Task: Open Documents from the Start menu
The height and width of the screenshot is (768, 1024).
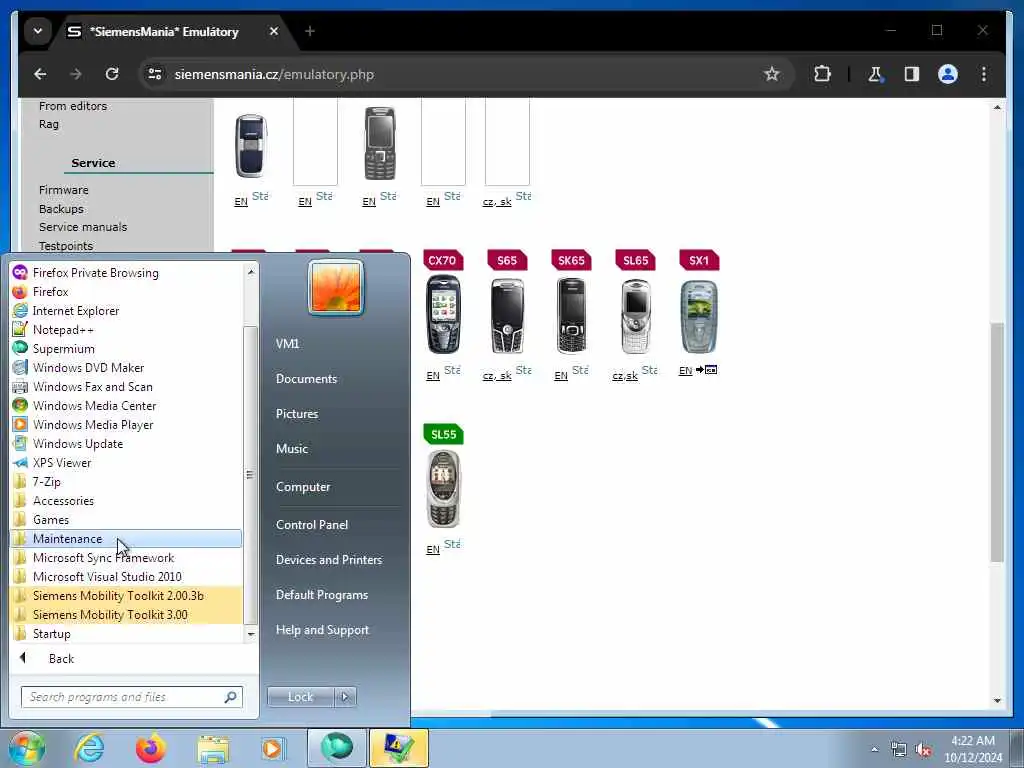Action: point(306,379)
